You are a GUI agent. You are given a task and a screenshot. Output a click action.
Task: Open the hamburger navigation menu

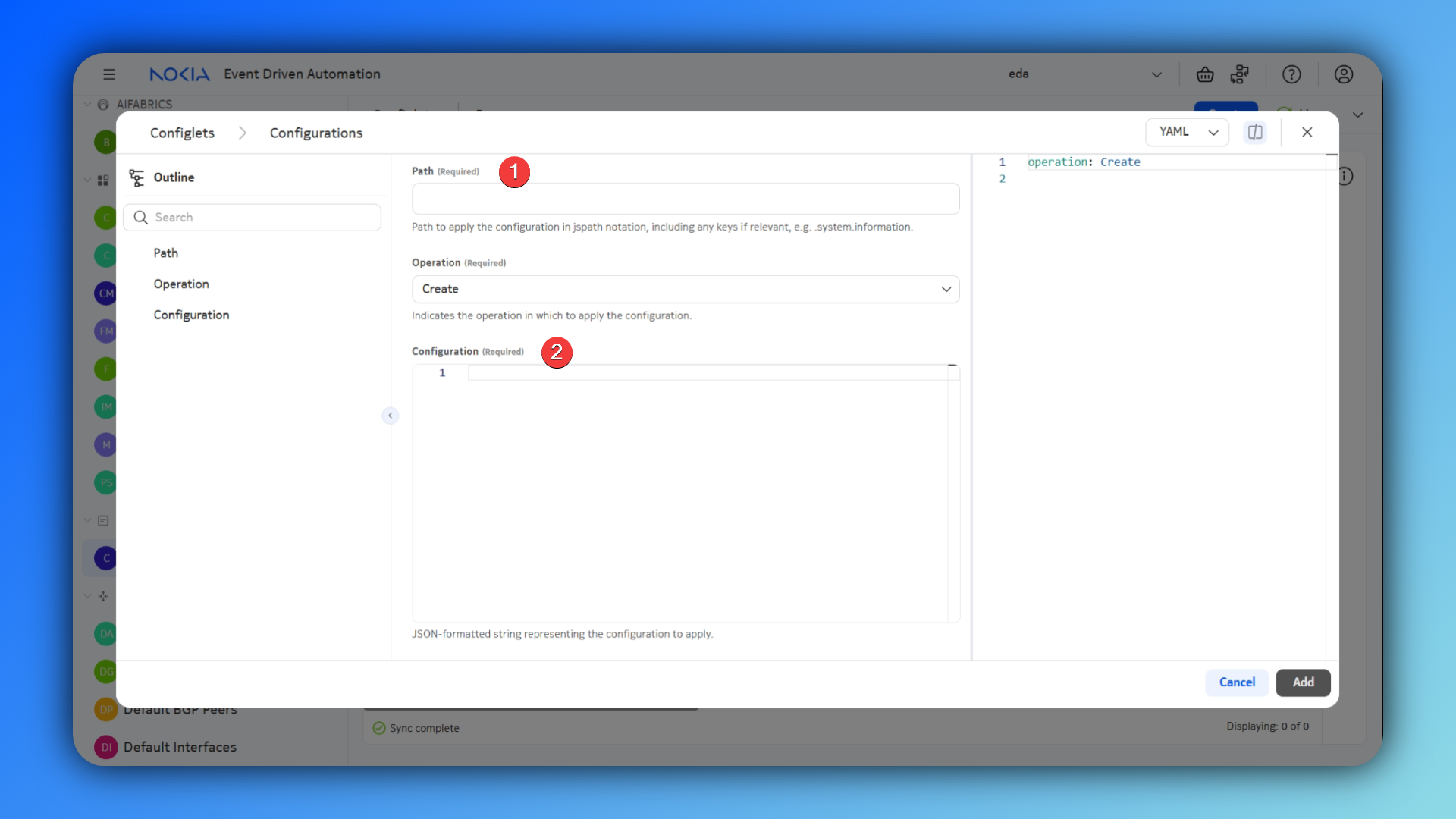pyautogui.click(x=109, y=74)
